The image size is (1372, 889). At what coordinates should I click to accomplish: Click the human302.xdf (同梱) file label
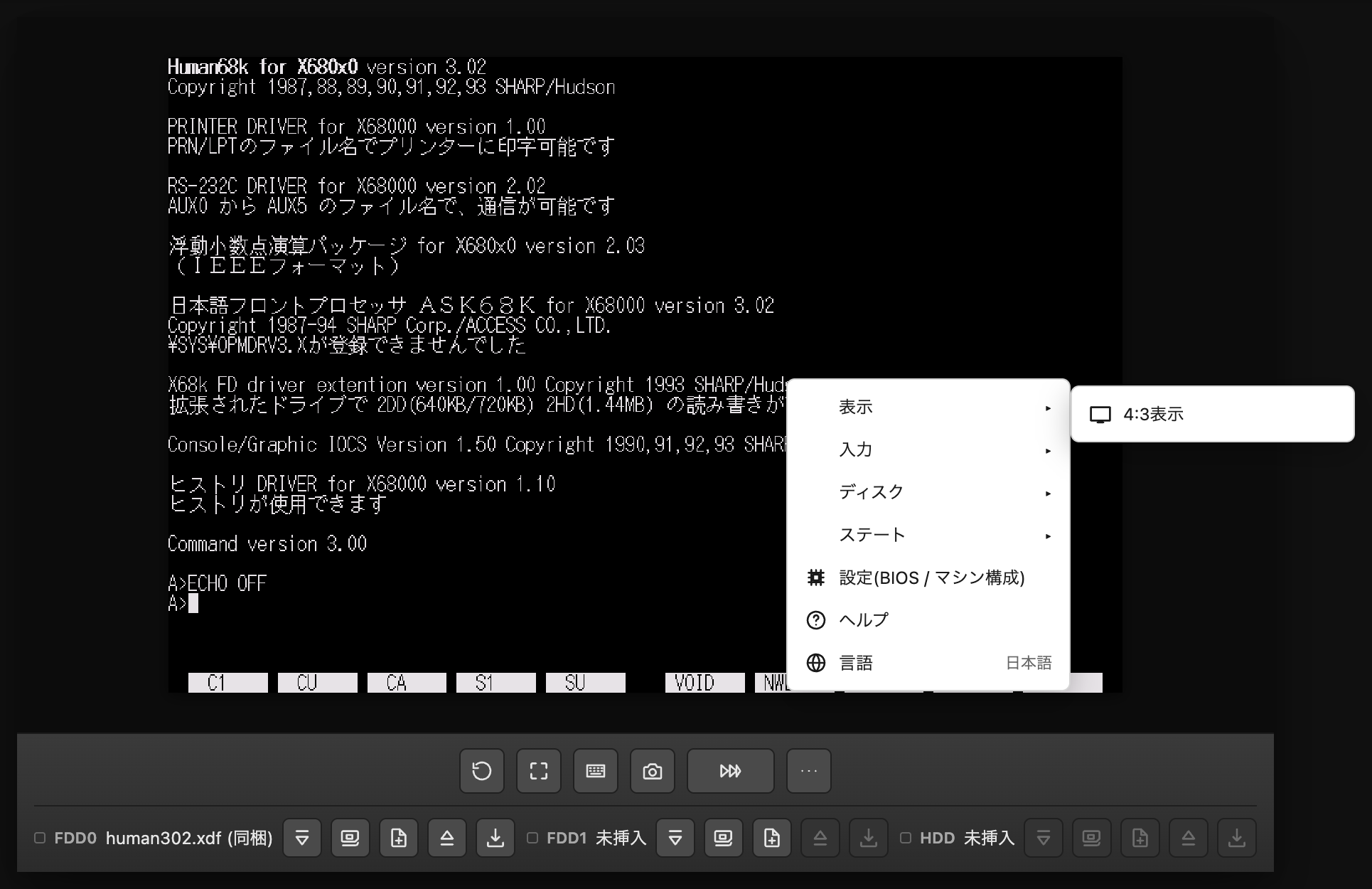(189, 838)
